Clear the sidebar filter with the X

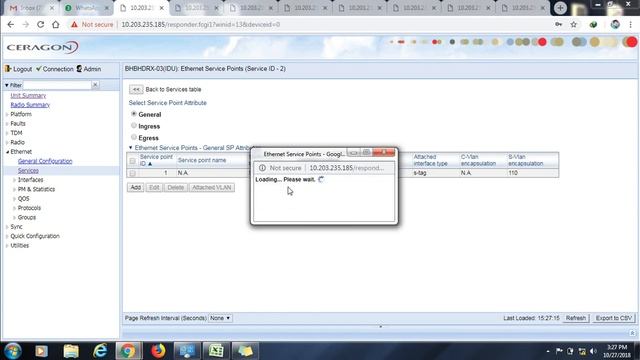coord(95,85)
